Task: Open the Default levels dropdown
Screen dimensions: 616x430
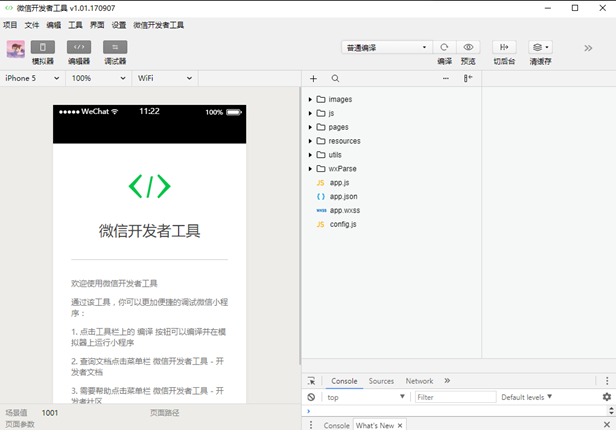Action: pos(526,397)
